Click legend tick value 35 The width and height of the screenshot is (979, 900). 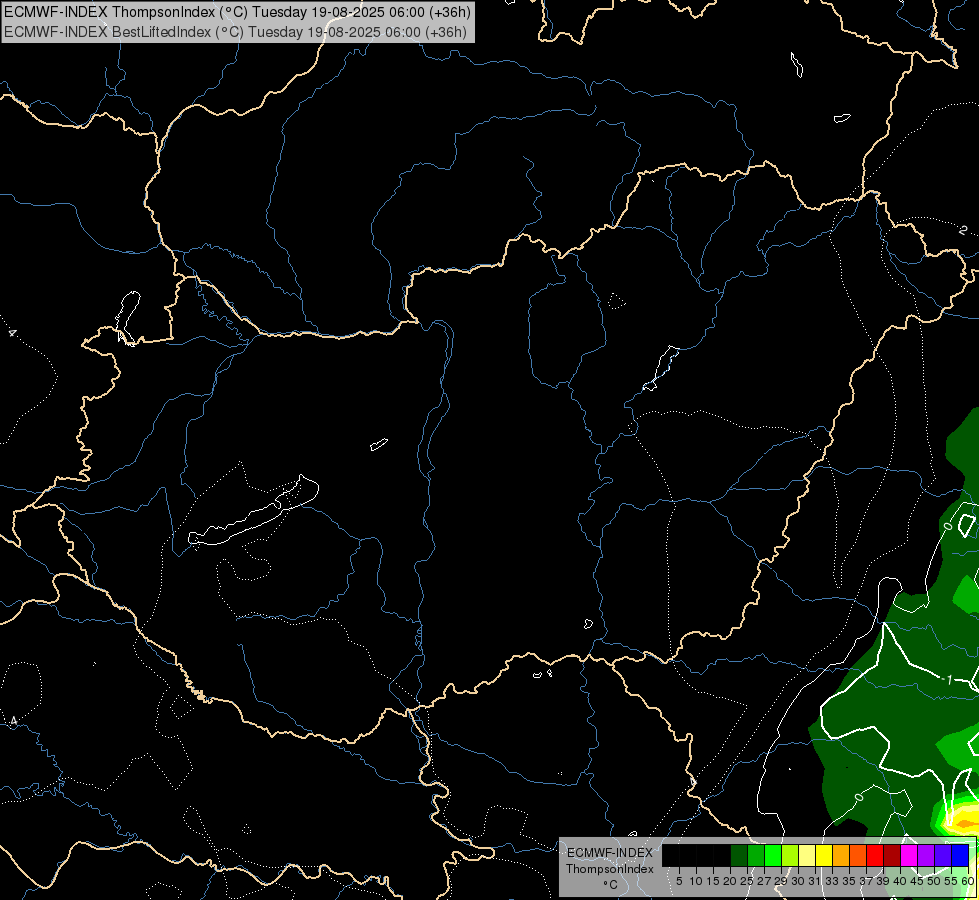pos(850,881)
